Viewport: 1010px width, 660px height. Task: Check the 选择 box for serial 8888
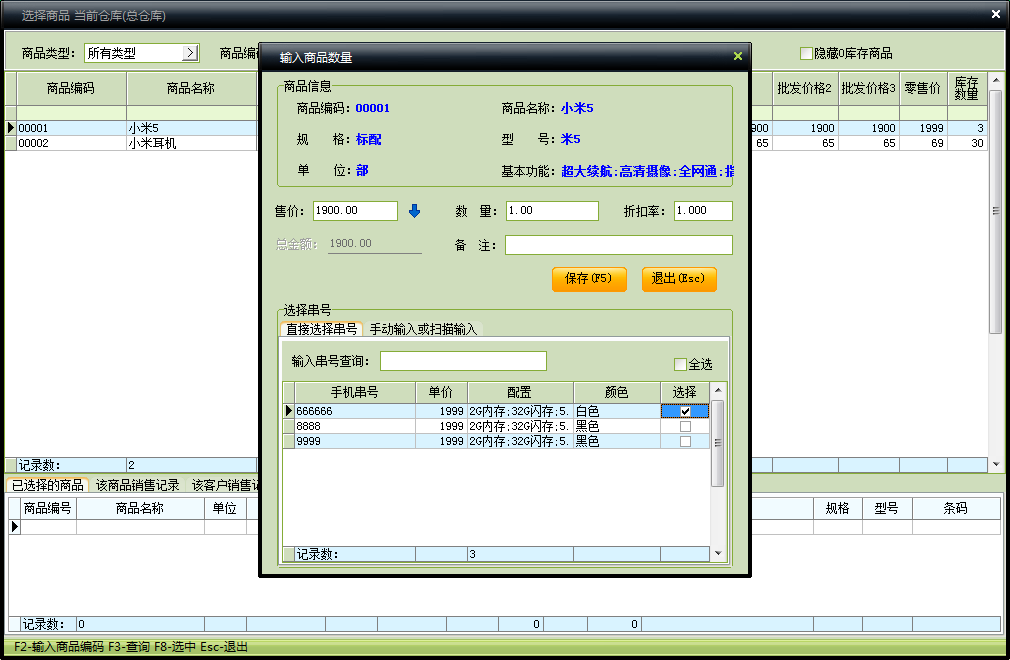point(685,426)
